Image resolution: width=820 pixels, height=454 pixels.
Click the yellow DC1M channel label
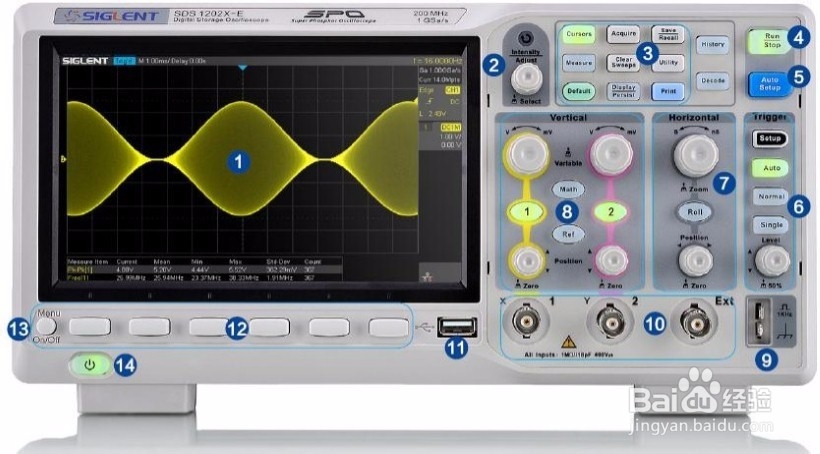pyautogui.click(x=450, y=127)
